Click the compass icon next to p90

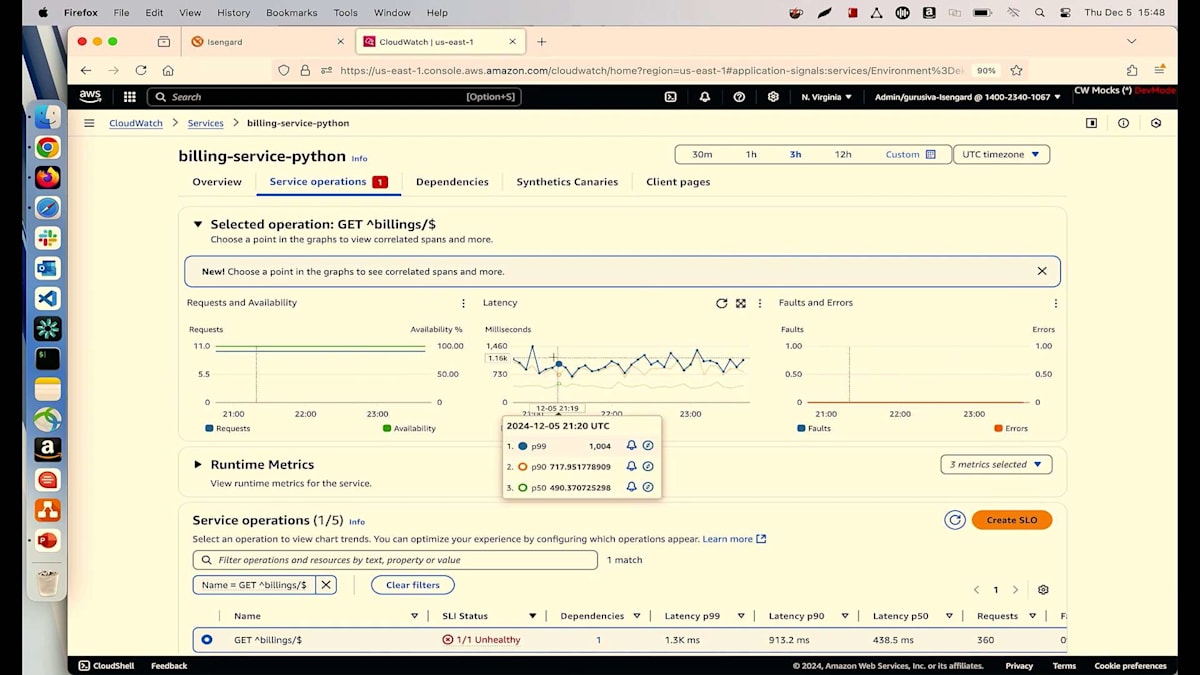[648, 466]
